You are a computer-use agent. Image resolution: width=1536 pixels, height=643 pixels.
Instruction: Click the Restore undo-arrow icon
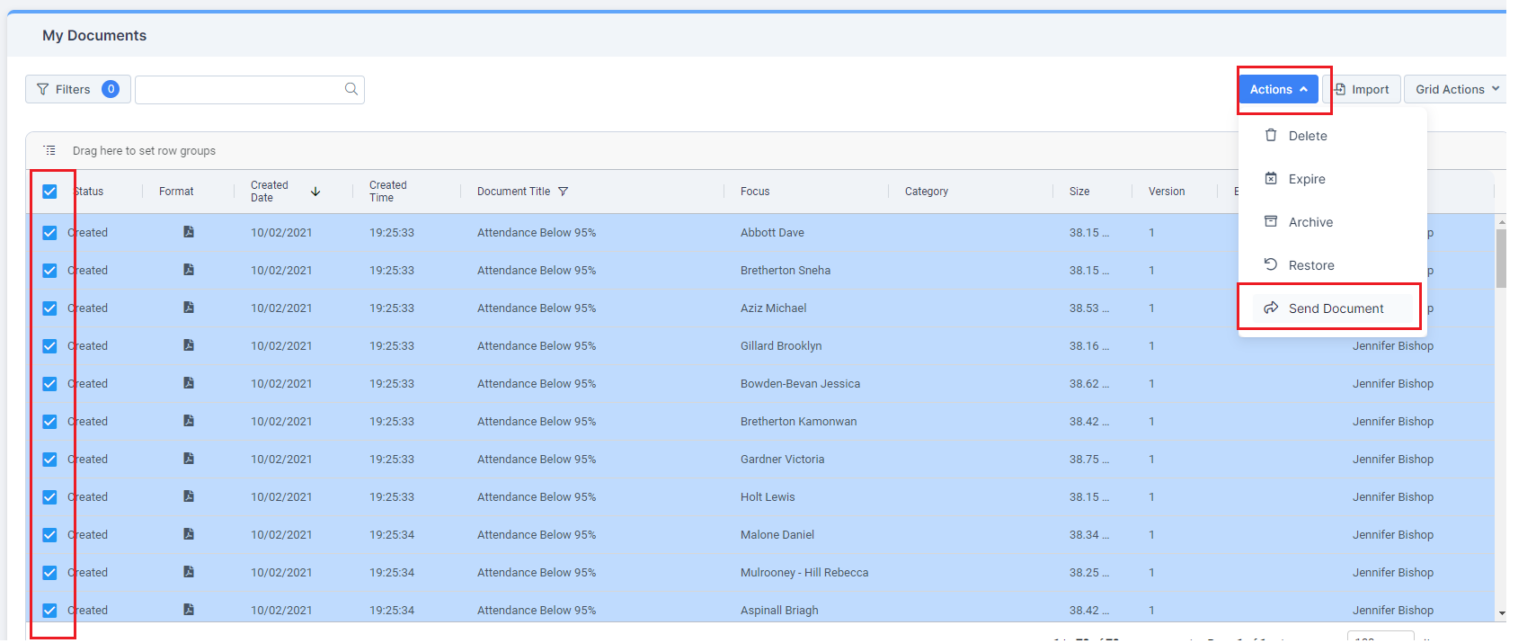tap(1272, 264)
